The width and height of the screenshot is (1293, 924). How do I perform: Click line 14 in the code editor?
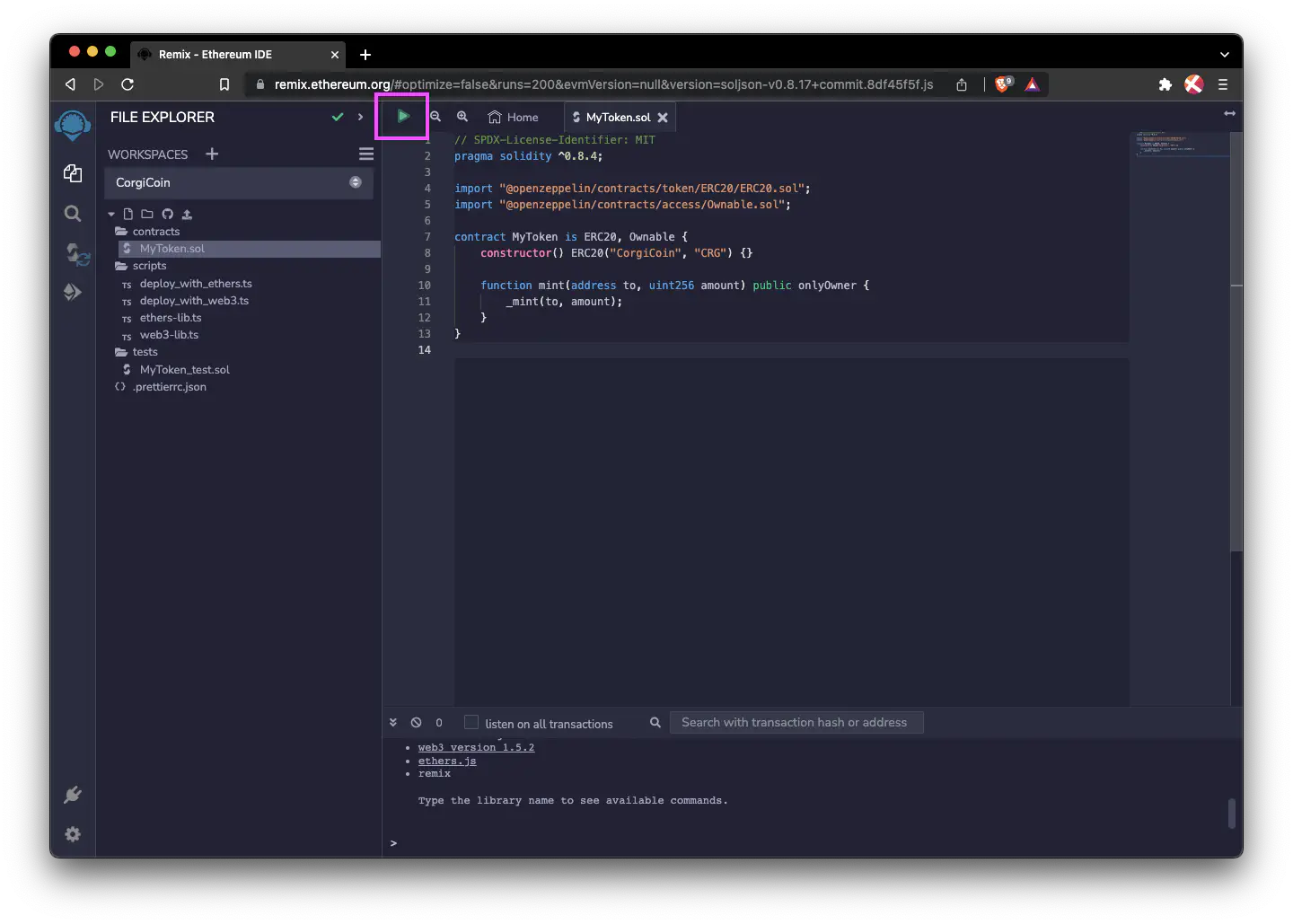point(790,350)
